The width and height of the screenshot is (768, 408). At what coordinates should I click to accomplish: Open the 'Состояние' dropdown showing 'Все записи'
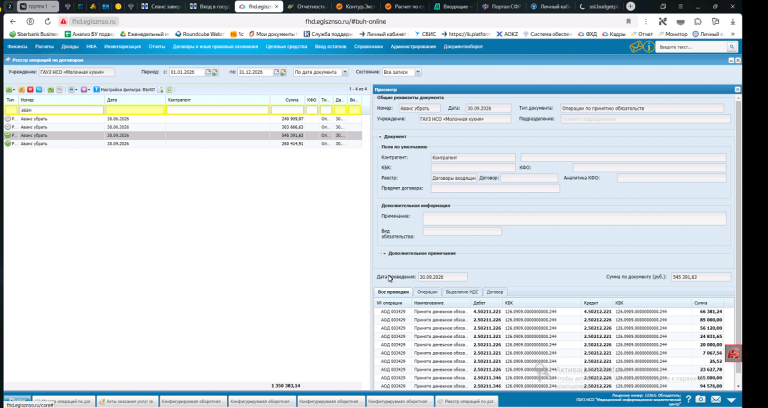[418, 72]
